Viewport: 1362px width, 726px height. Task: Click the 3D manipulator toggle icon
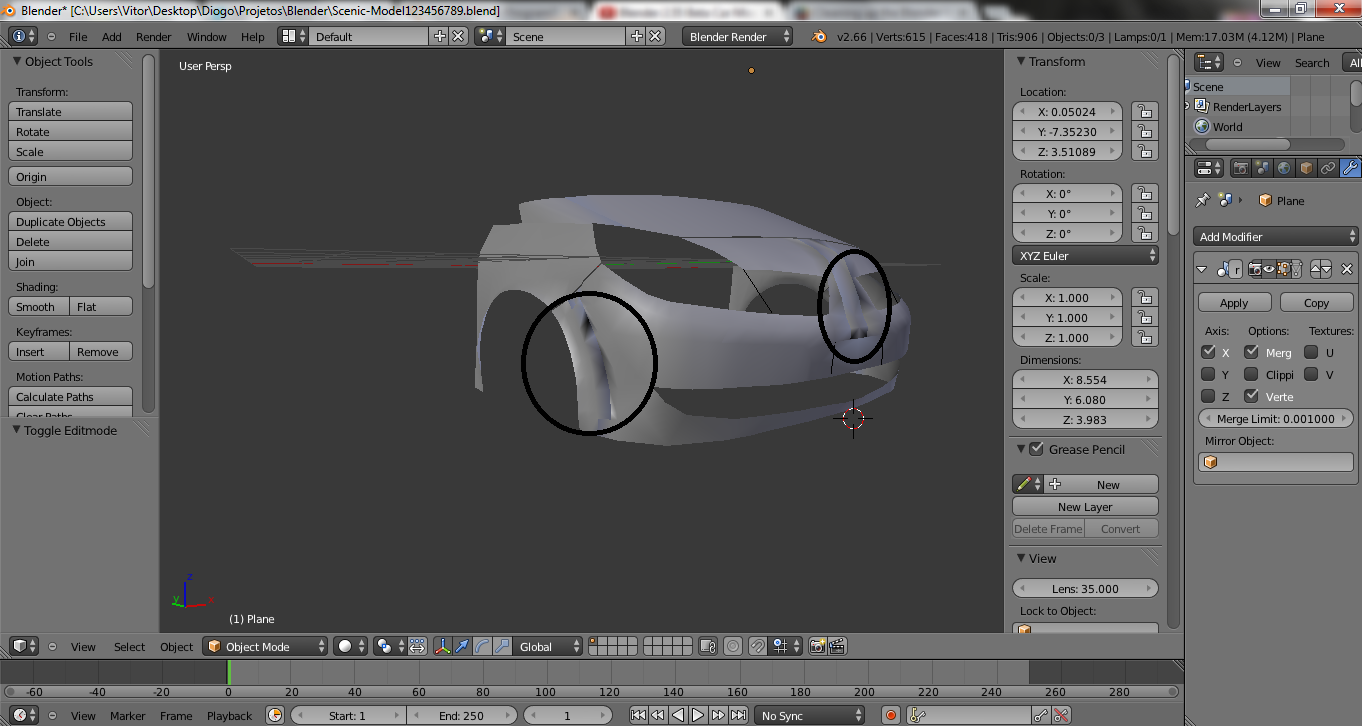443,647
